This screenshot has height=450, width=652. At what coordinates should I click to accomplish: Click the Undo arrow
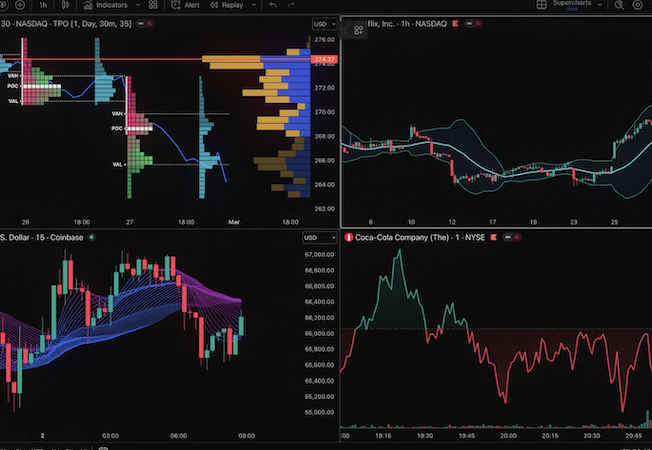coord(273,5)
